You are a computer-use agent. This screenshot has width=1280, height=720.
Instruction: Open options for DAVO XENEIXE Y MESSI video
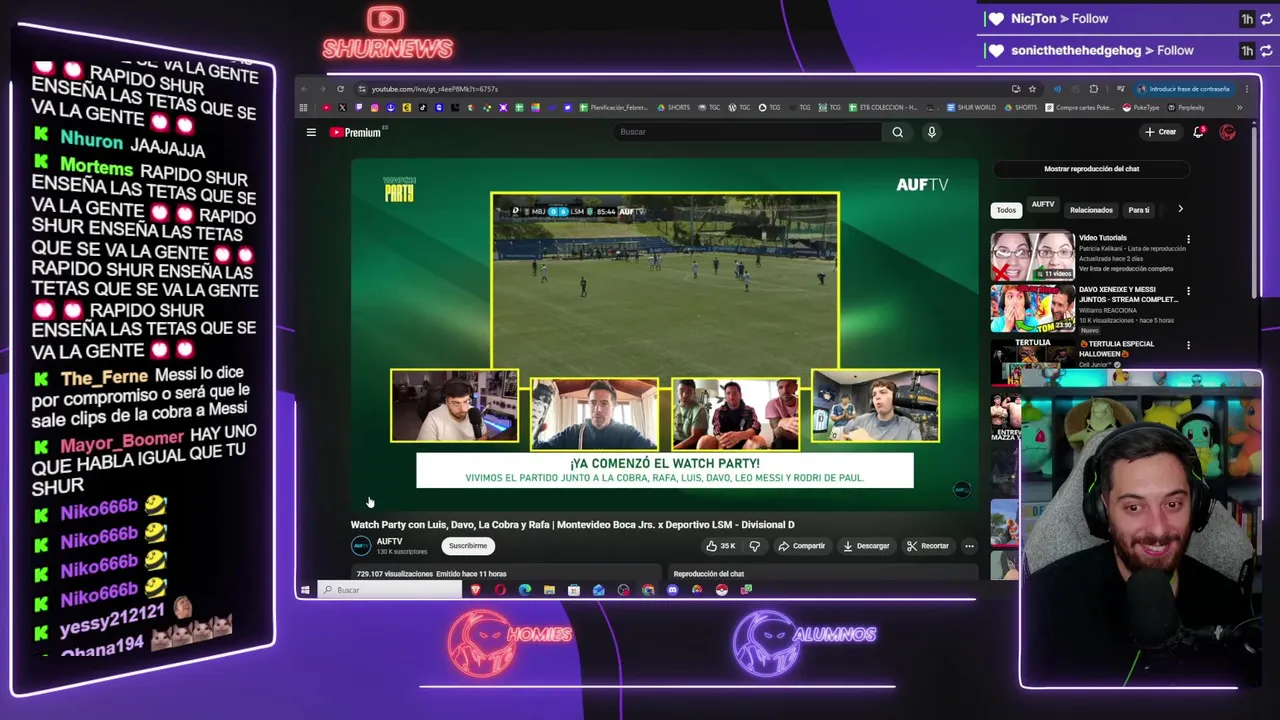[x=1188, y=292]
